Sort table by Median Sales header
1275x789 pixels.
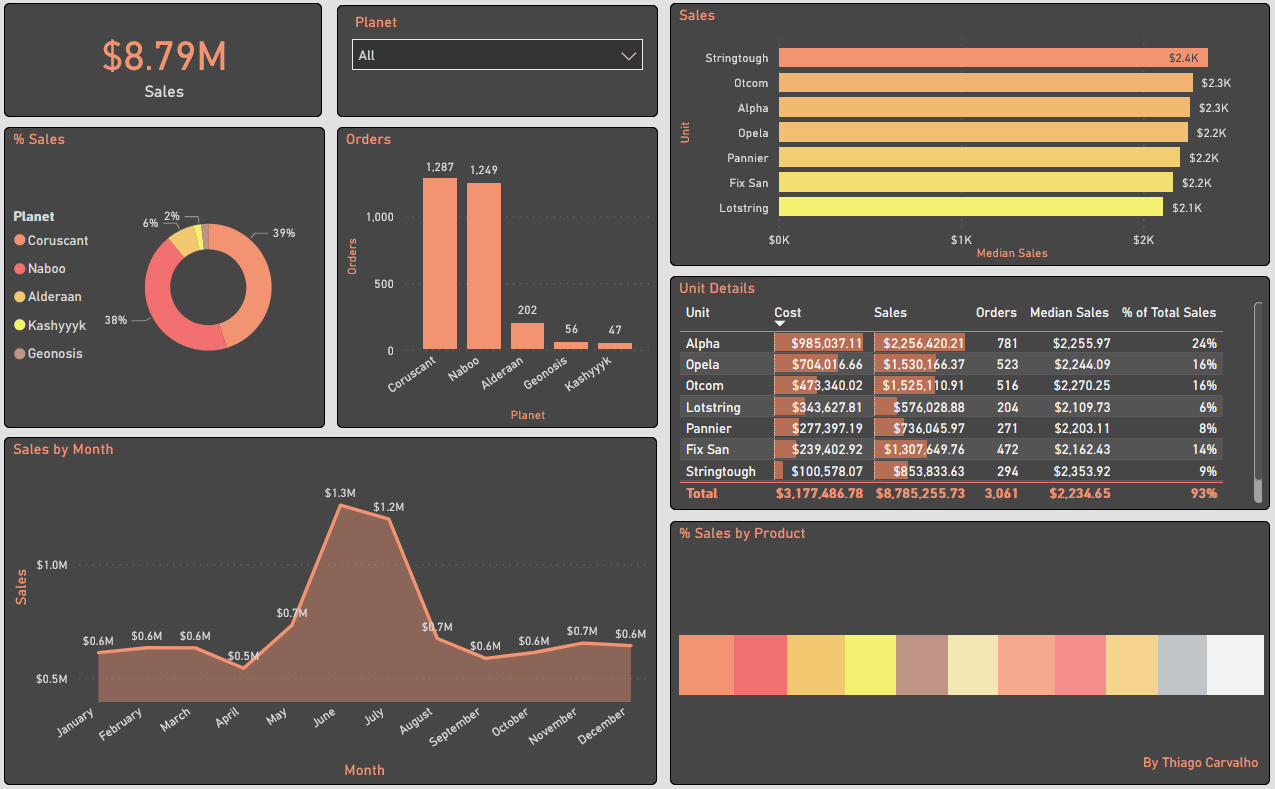pyautogui.click(x=1069, y=313)
